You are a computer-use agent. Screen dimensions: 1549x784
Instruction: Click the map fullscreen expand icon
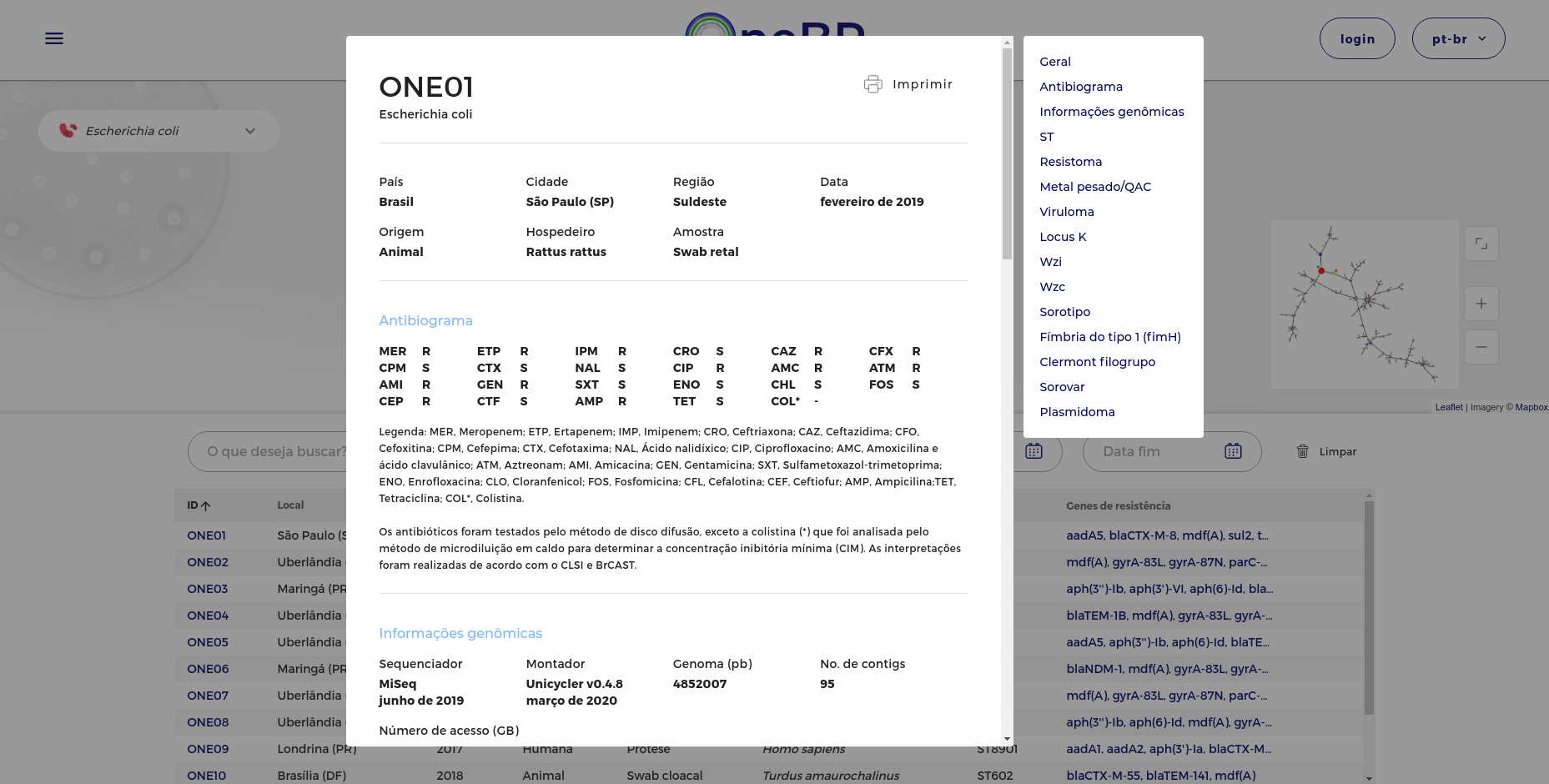pos(1481,244)
